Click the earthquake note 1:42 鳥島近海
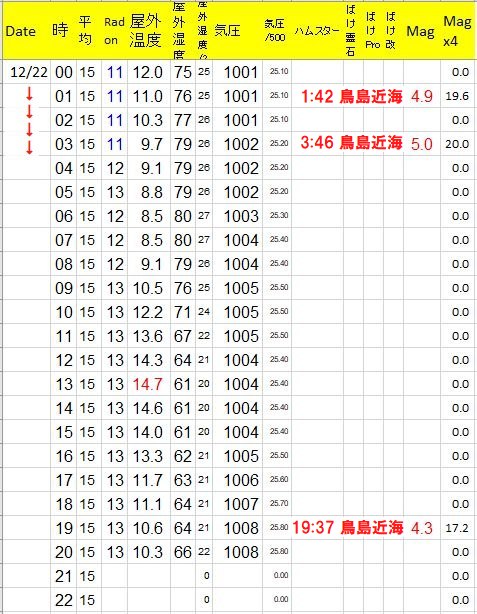Viewport: 477px width, 614px height. 352,96
